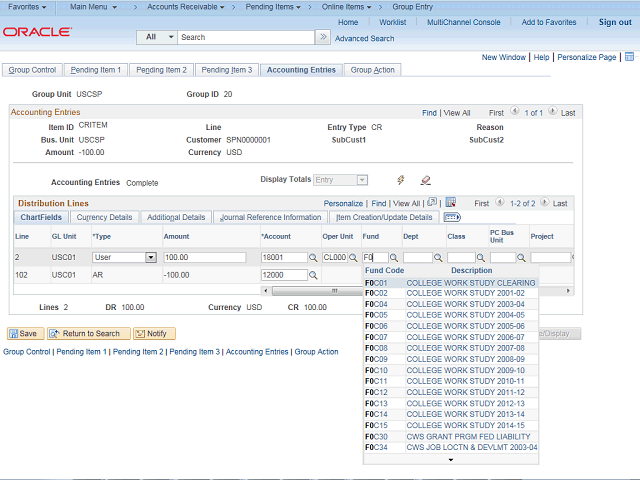Click the eraser delete entries icon

[425, 180]
